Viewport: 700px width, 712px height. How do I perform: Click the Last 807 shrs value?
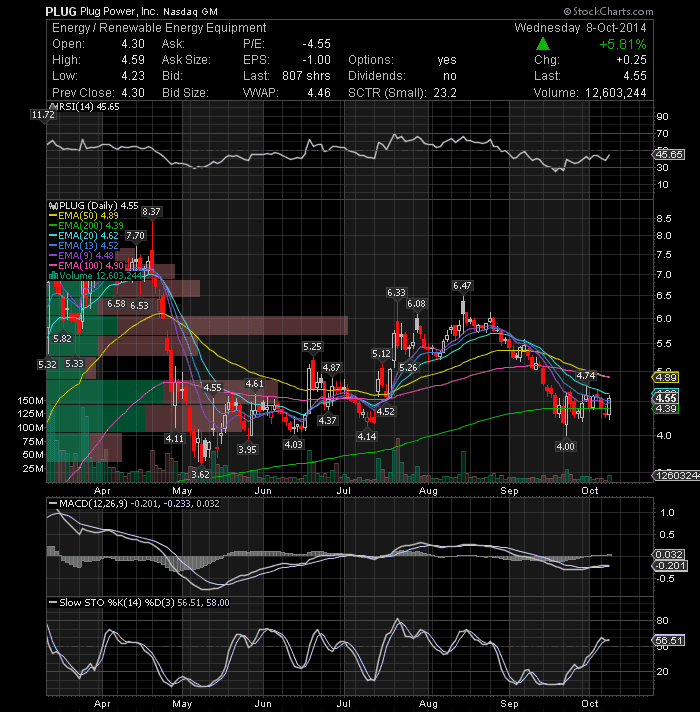point(306,76)
